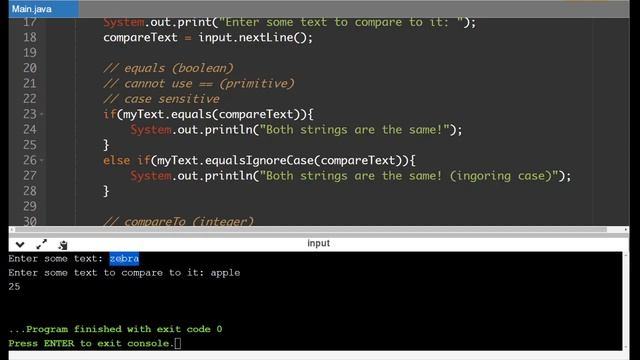Click the "Program finished with exit code 0" message
This screenshot has width=640, height=360.
point(116,329)
